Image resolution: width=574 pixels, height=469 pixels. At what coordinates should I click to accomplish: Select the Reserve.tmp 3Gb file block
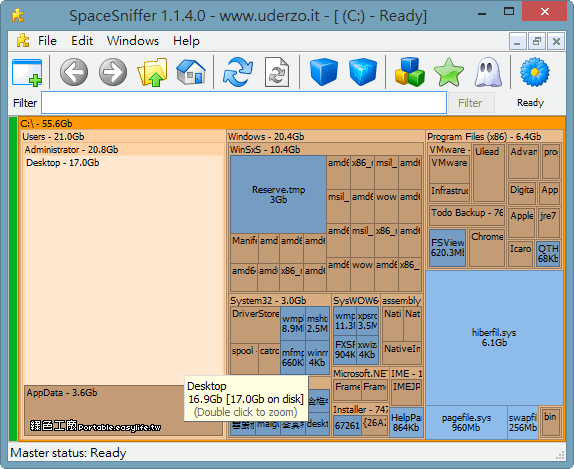click(x=278, y=194)
